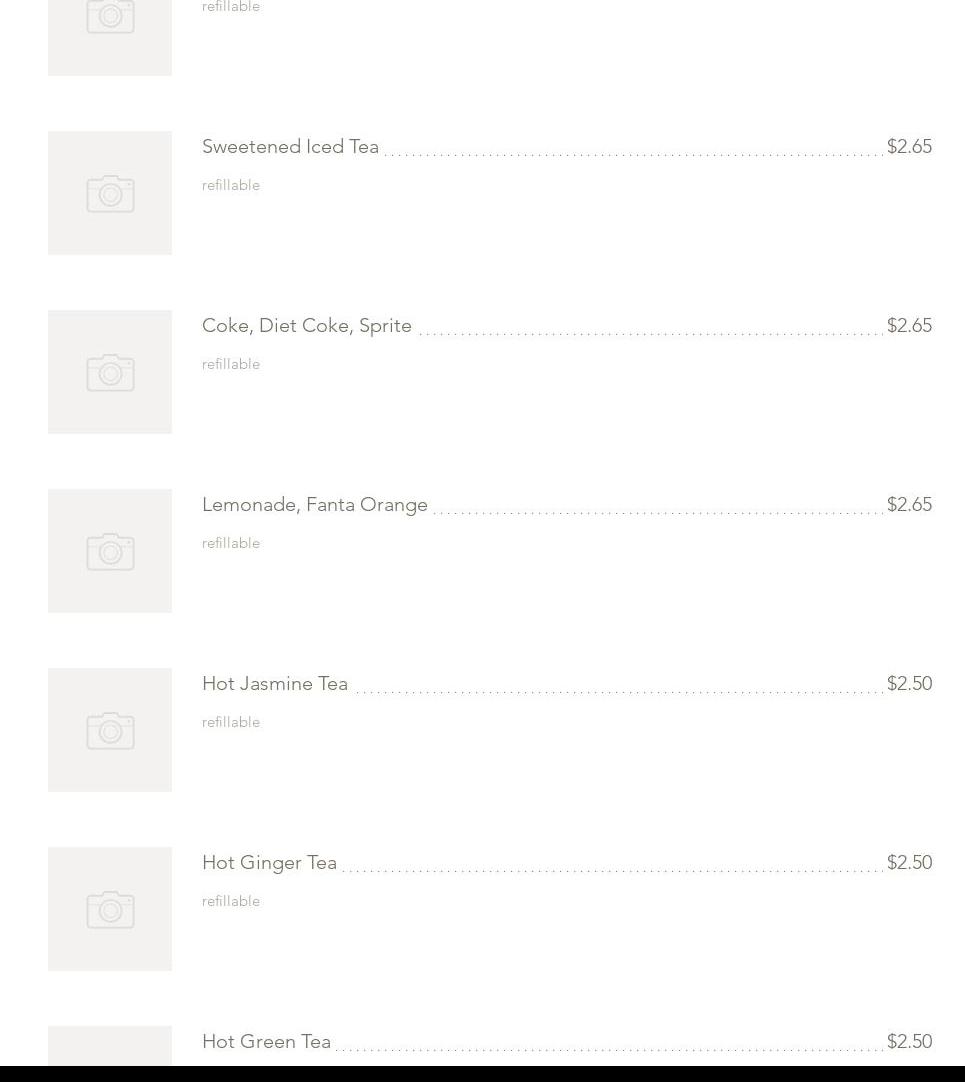Click the Hot Green Tea item name
Screen dimensions: 965x1082
pyautogui.click(x=266, y=1042)
